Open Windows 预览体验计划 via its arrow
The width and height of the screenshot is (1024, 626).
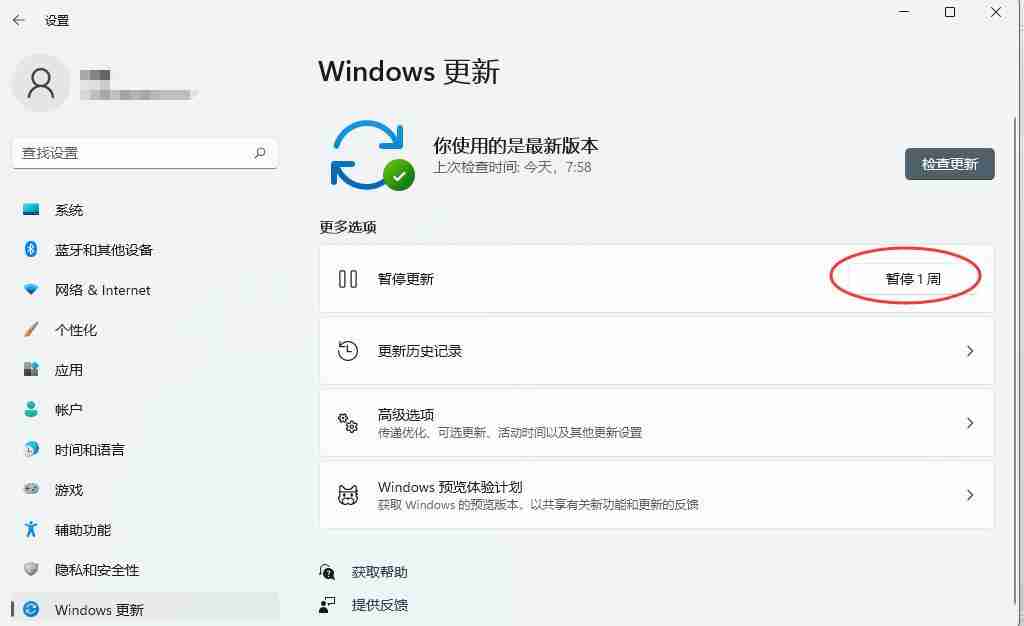(x=969, y=494)
